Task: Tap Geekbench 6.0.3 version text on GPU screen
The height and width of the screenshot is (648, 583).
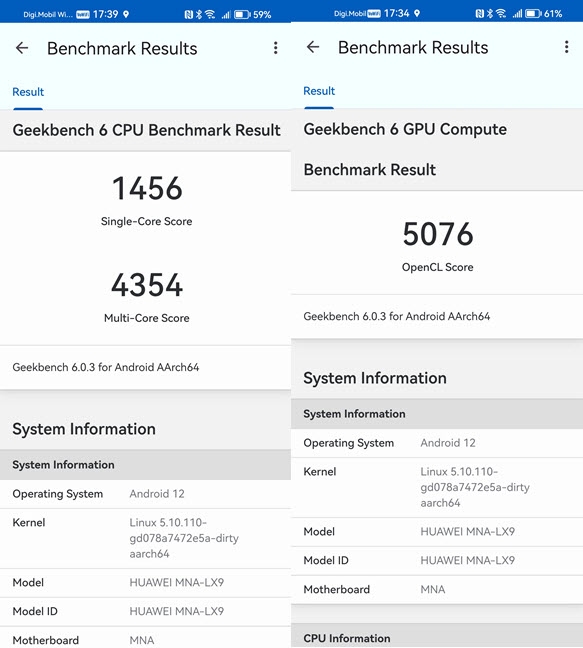Action: point(397,316)
